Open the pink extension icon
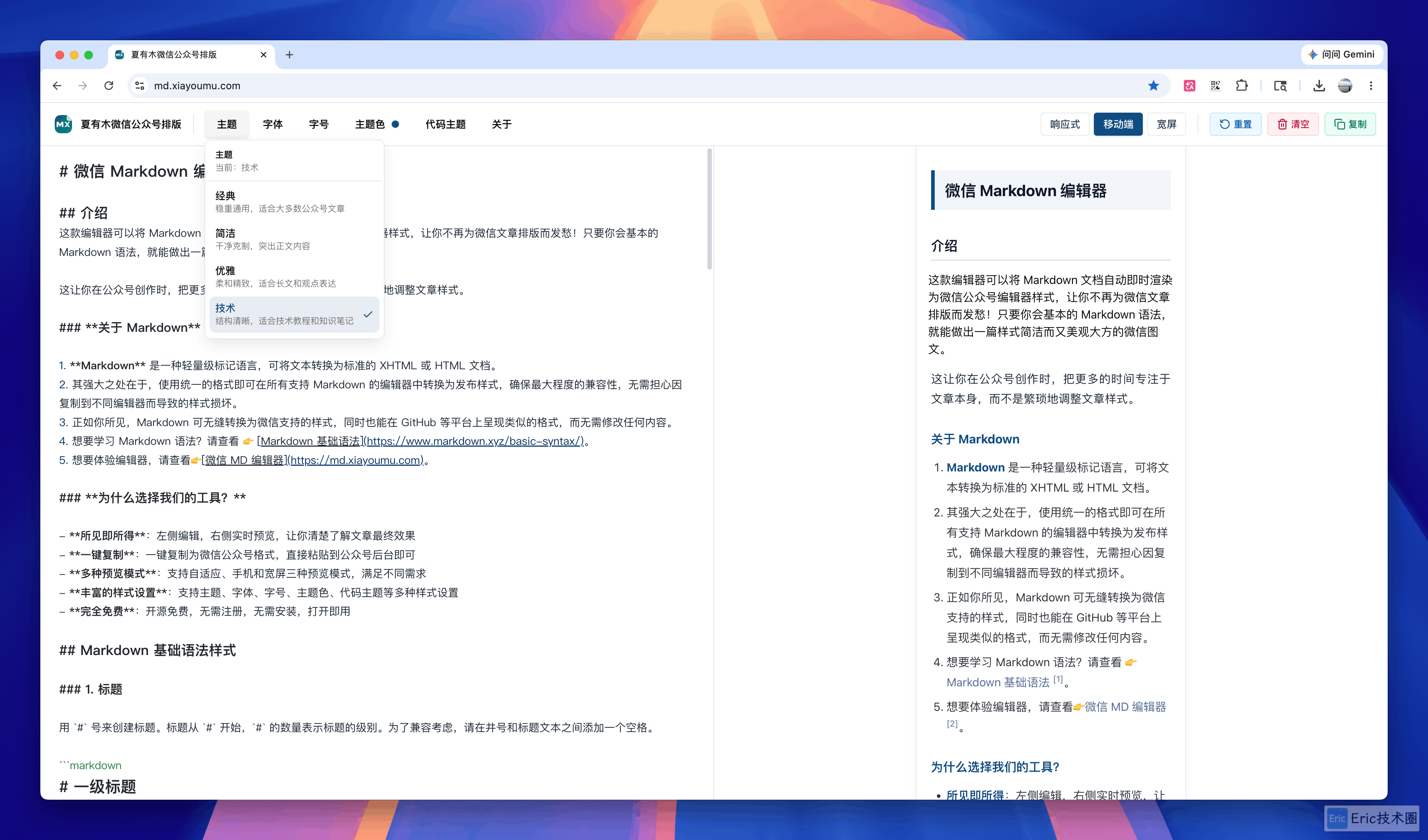This screenshot has width=1428, height=840. point(1189,86)
